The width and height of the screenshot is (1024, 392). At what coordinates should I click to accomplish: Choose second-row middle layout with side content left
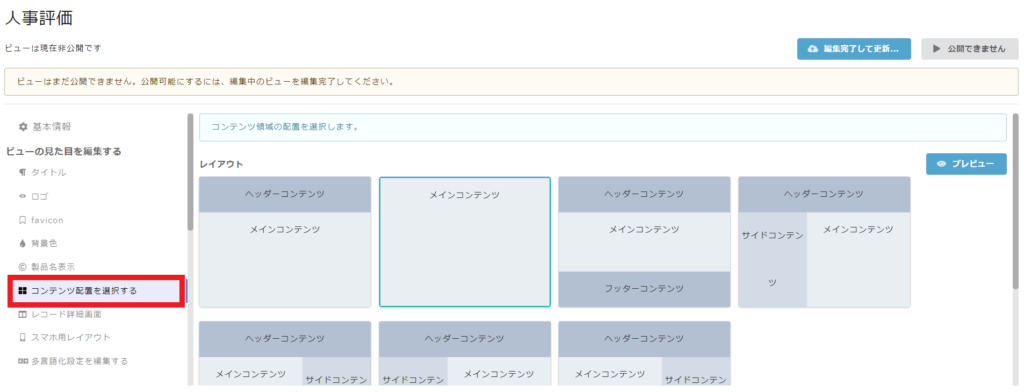point(464,353)
